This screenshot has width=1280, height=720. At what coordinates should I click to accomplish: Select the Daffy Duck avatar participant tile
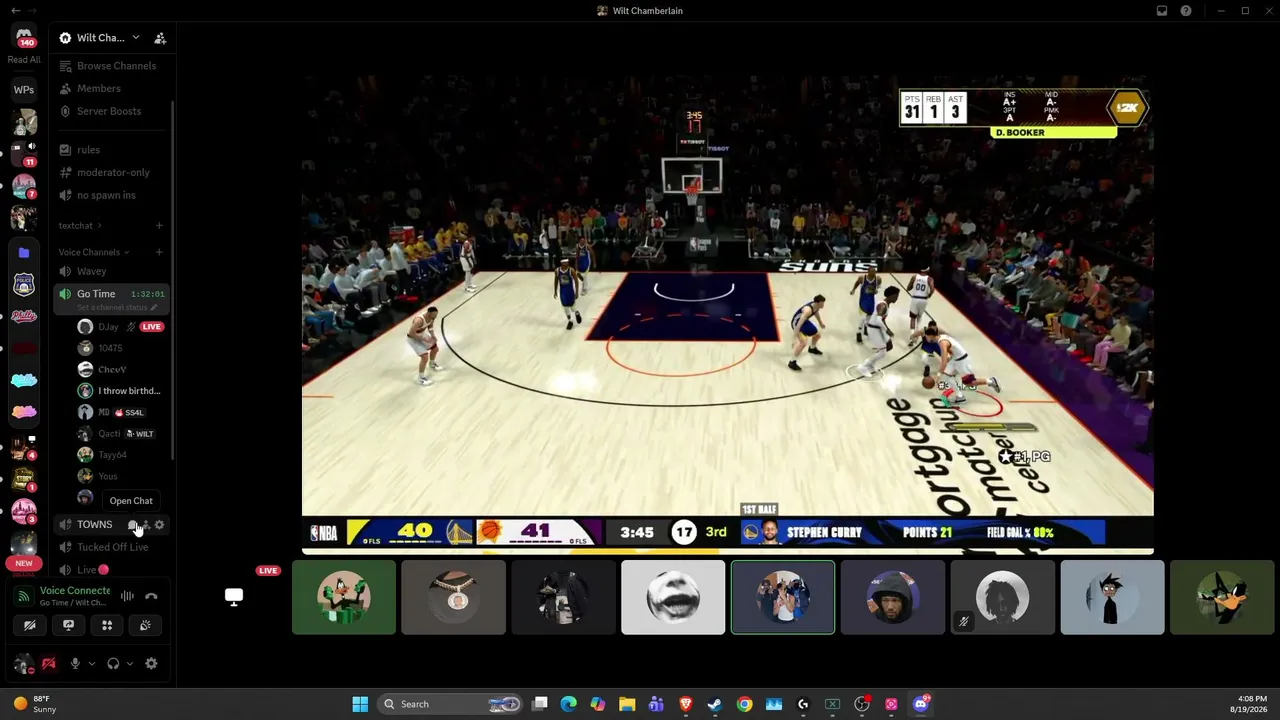point(344,598)
